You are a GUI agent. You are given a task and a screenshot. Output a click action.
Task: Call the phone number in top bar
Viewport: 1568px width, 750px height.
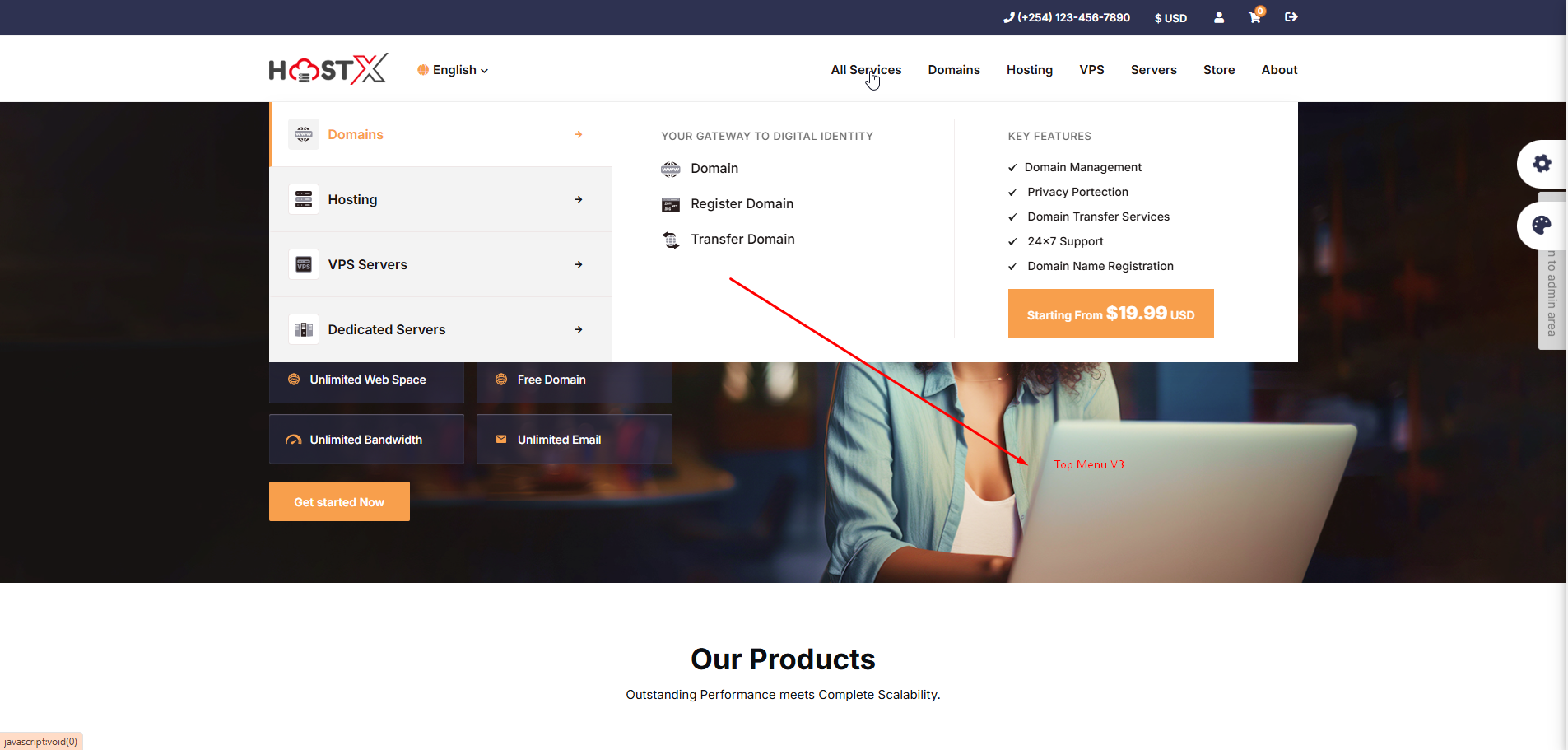click(1067, 17)
